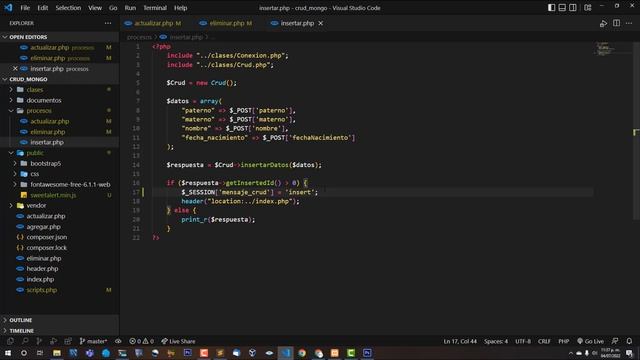
Task: Click the master branch indicator
Action: [x=93, y=341]
